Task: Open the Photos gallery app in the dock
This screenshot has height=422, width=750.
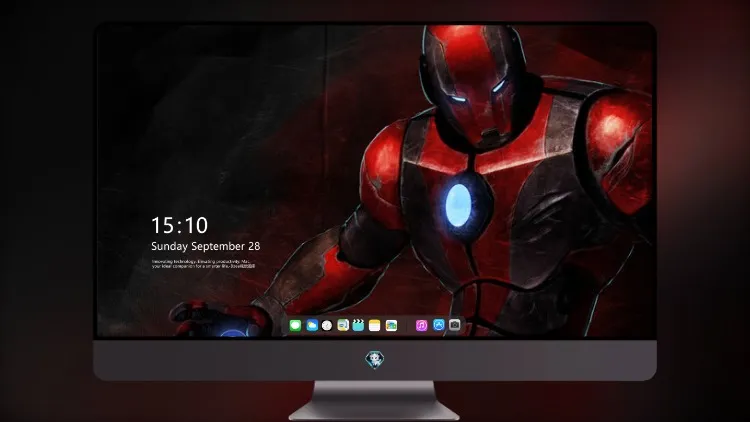Action: point(391,325)
